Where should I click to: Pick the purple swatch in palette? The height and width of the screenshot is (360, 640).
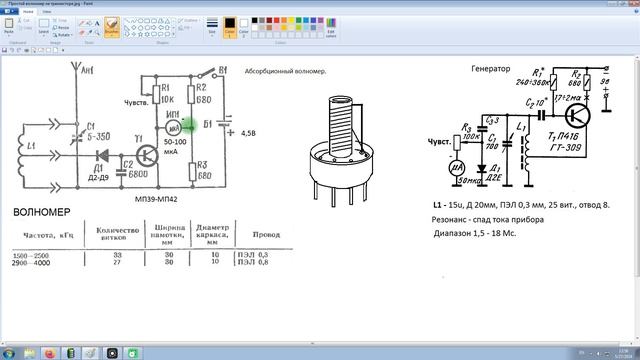click(320, 20)
